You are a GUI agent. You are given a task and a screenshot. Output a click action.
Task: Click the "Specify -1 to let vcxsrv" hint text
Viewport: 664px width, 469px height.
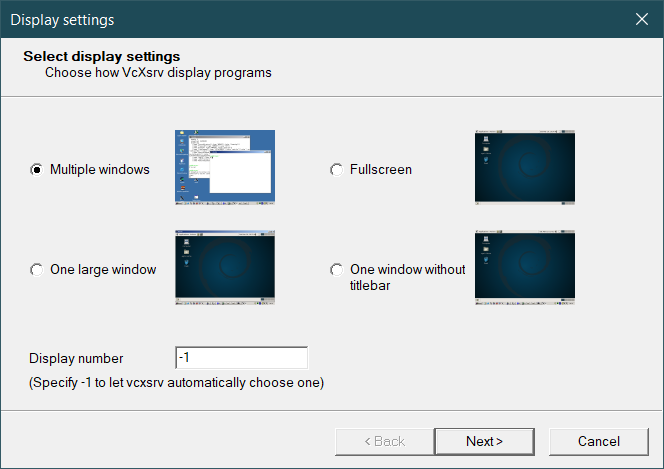tap(176, 383)
